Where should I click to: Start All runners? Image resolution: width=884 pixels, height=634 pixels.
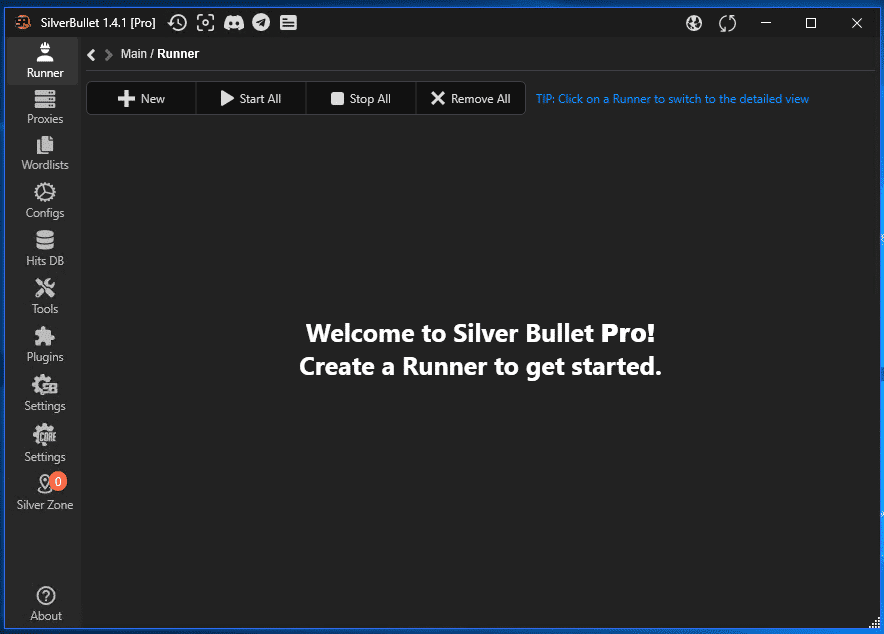(251, 99)
